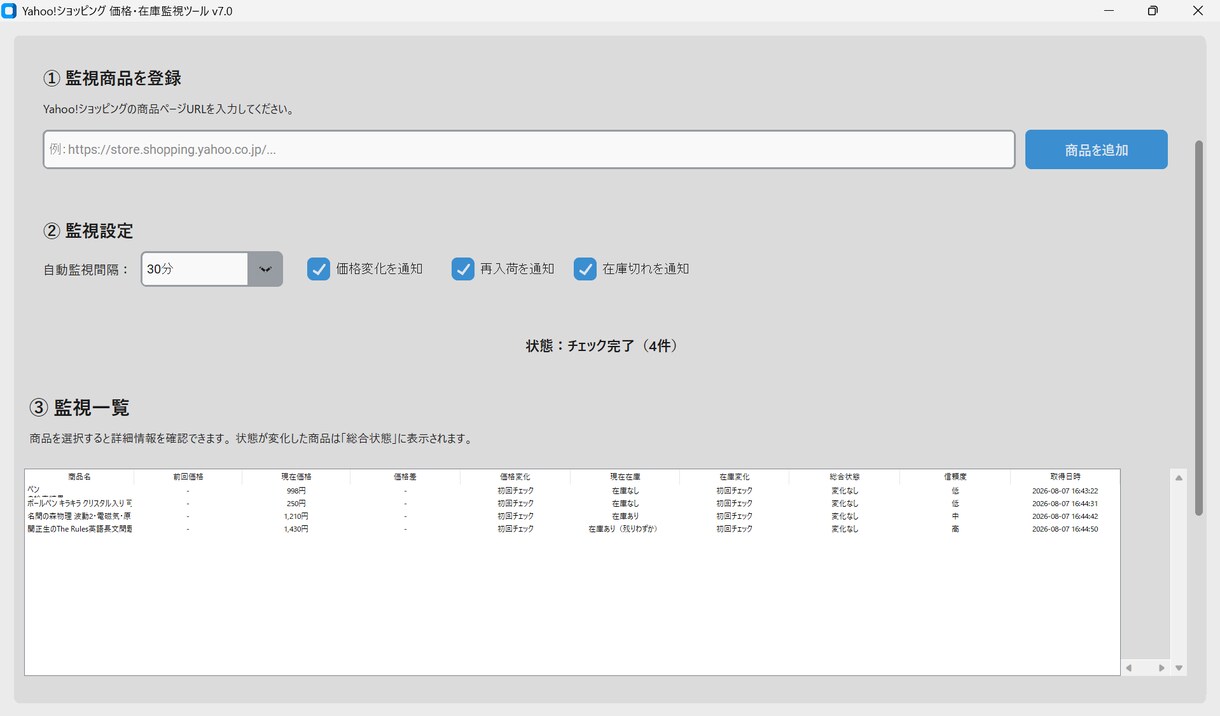Click the 価格差 column header

tap(405, 477)
